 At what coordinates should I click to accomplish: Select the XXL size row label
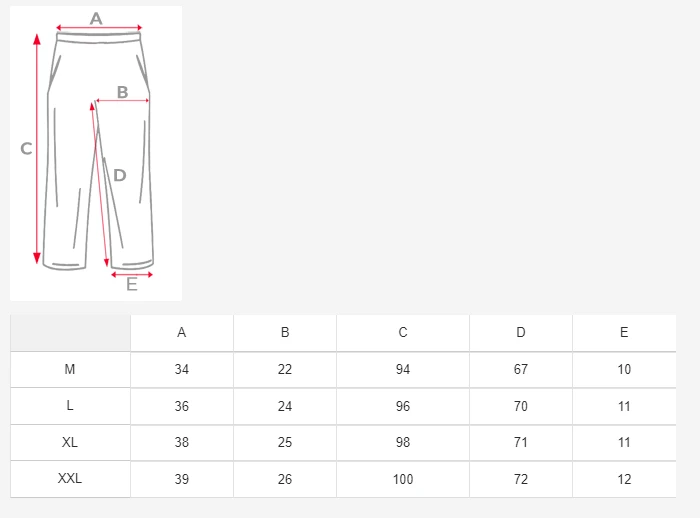click(70, 479)
